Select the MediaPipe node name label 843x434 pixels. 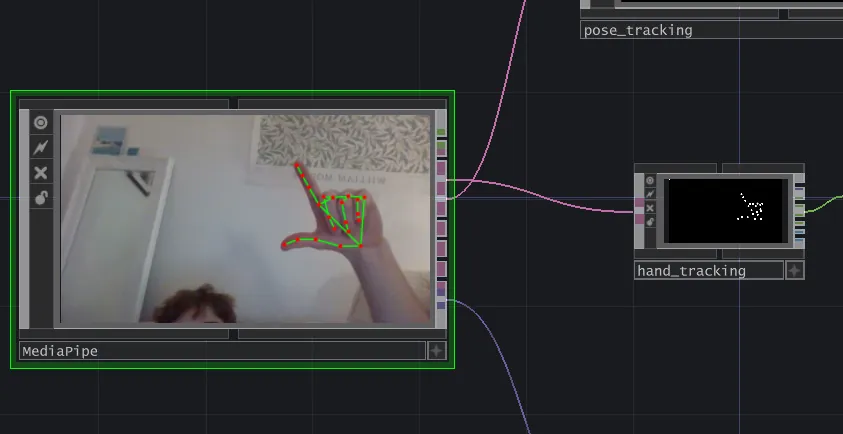tap(222, 351)
